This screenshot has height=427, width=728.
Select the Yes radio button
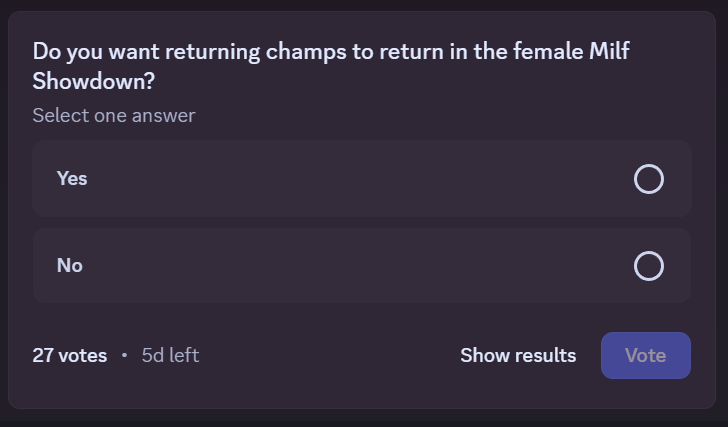pos(649,179)
